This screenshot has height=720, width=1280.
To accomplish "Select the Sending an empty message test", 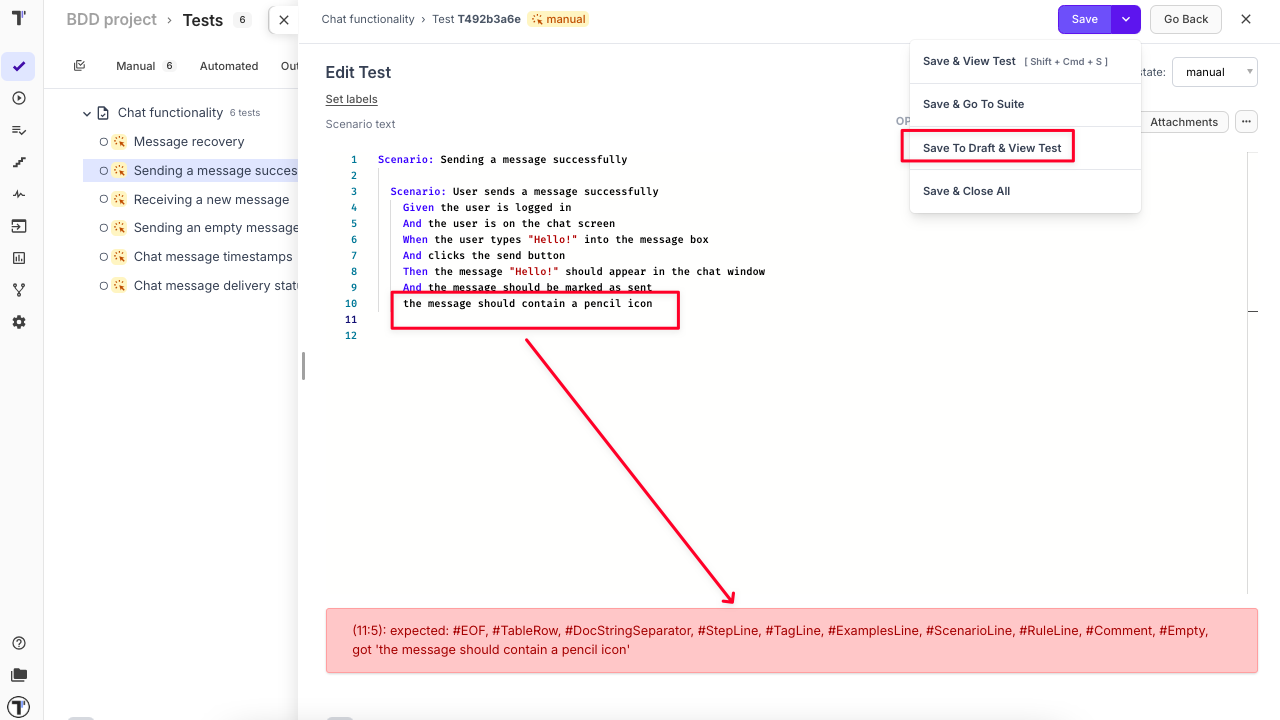I will click(x=214, y=227).
